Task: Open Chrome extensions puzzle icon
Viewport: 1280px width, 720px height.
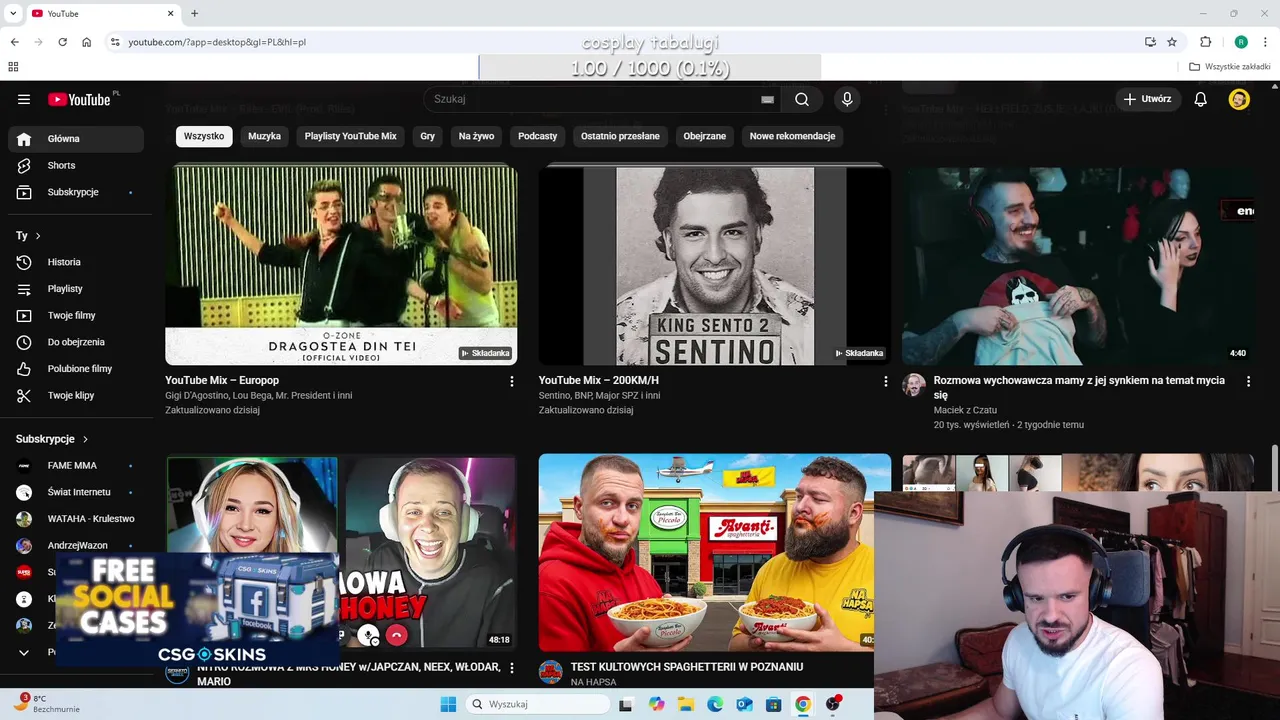Action: tap(1206, 42)
